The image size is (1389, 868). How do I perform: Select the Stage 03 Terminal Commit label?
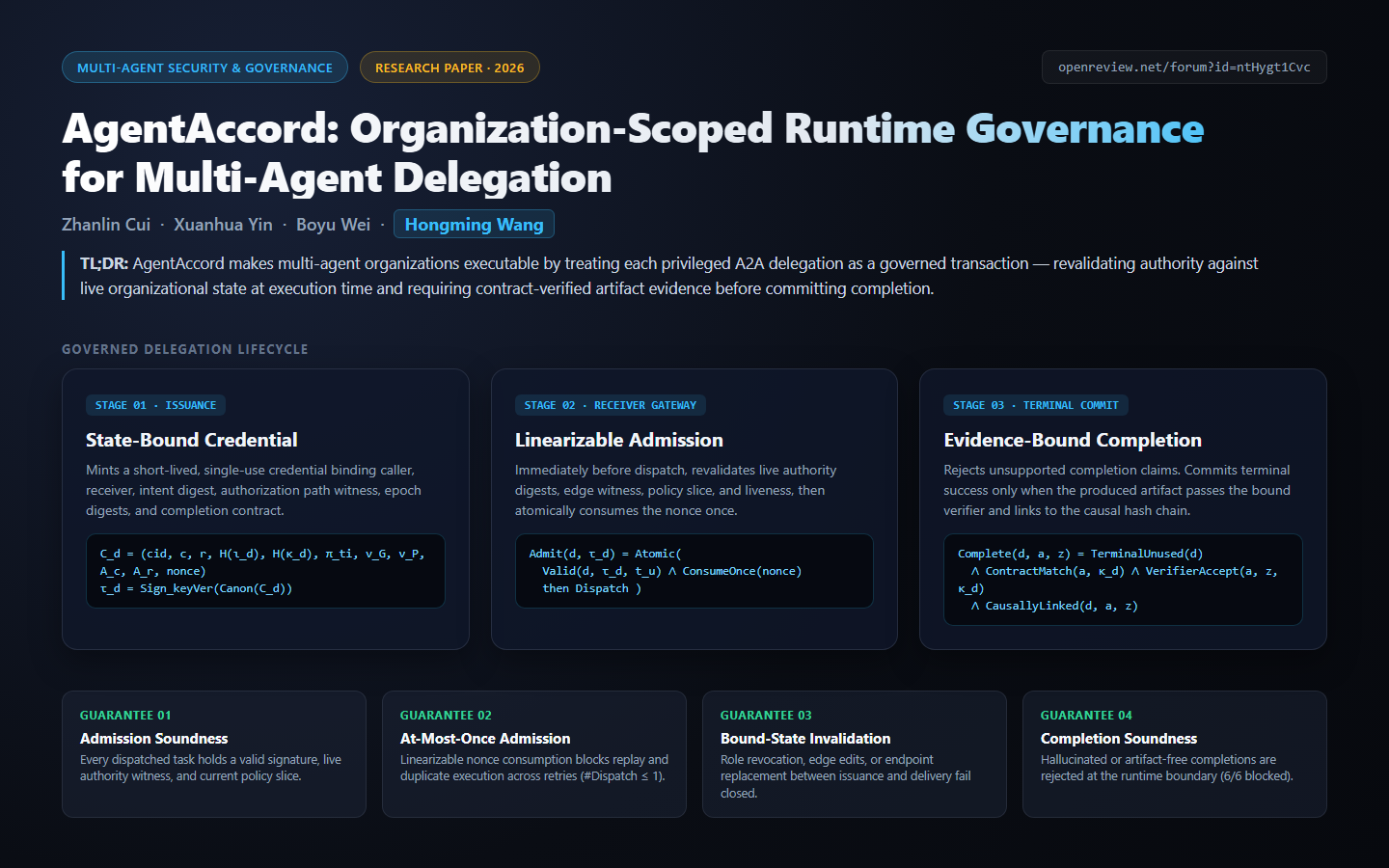pyautogui.click(x=1036, y=405)
